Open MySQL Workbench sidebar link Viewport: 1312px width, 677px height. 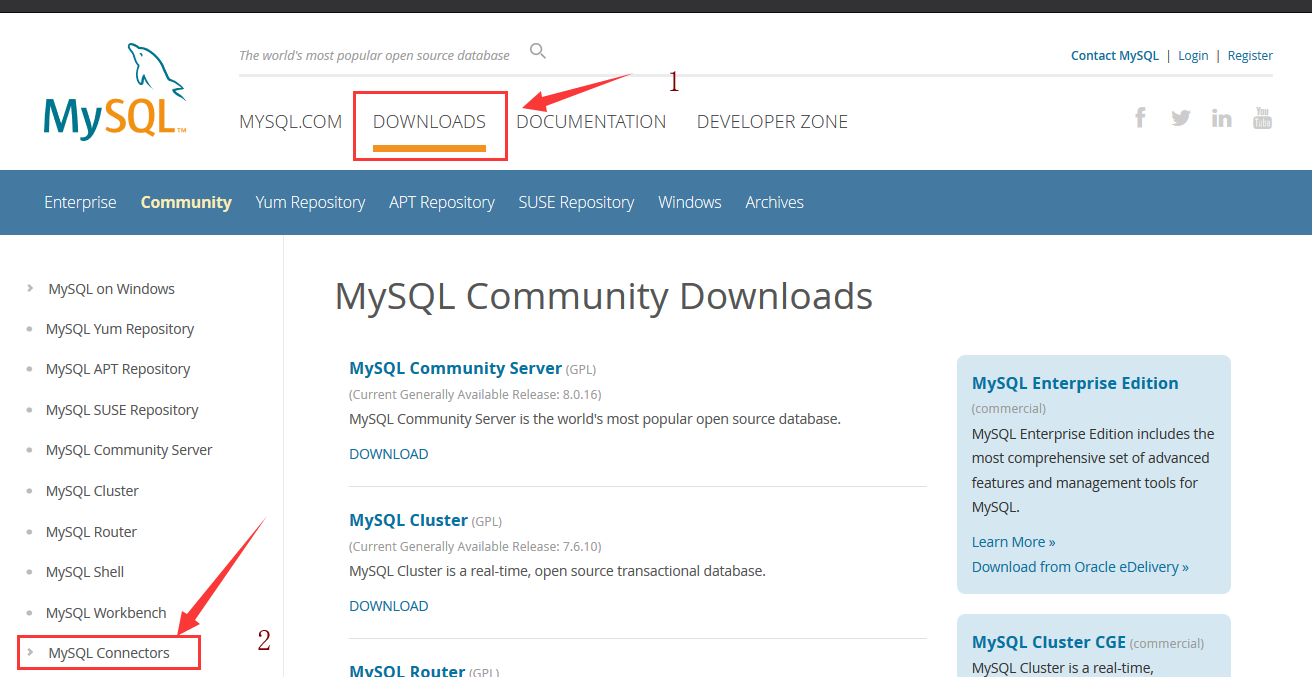(106, 613)
